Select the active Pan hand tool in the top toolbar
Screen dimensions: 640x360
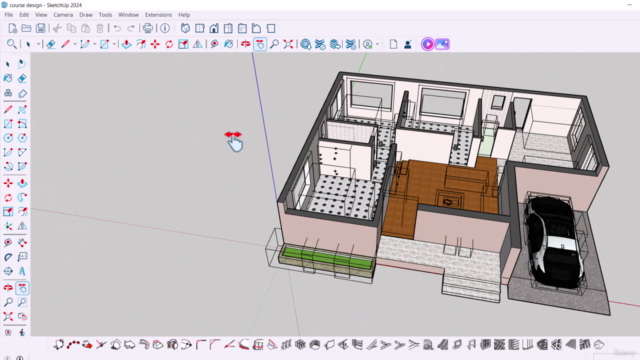point(260,44)
